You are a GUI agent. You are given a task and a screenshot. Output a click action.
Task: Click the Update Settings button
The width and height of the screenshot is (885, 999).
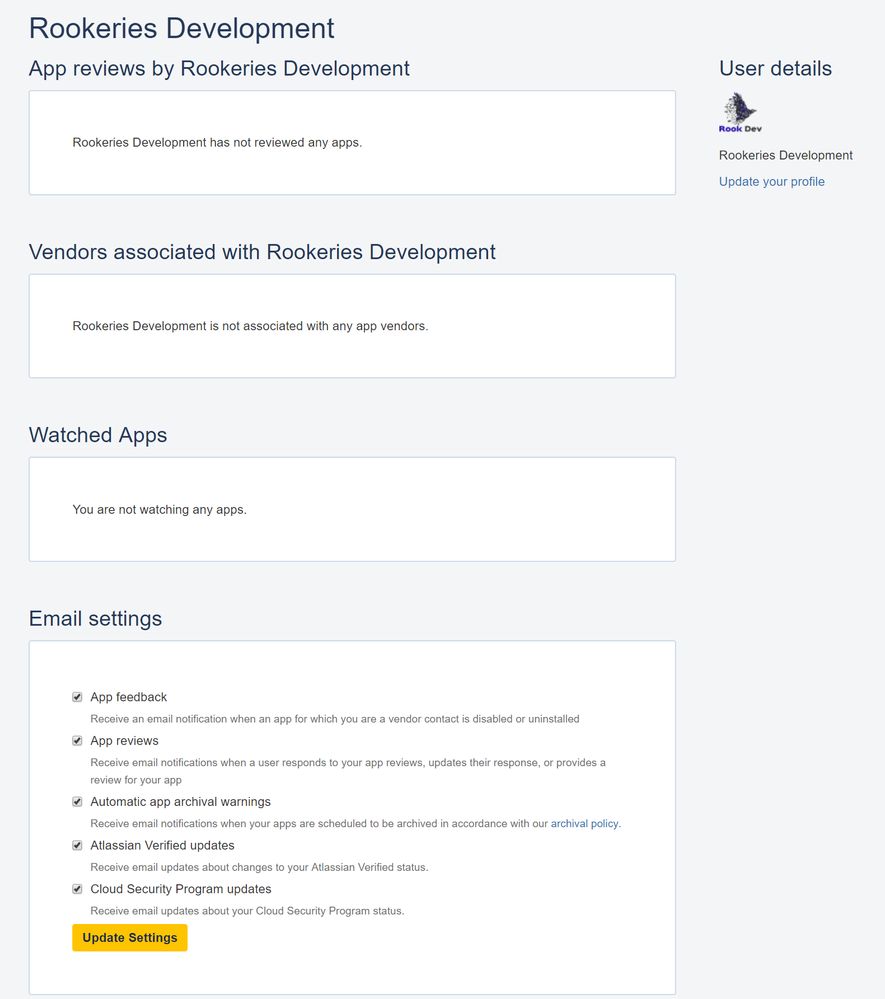coord(130,938)
